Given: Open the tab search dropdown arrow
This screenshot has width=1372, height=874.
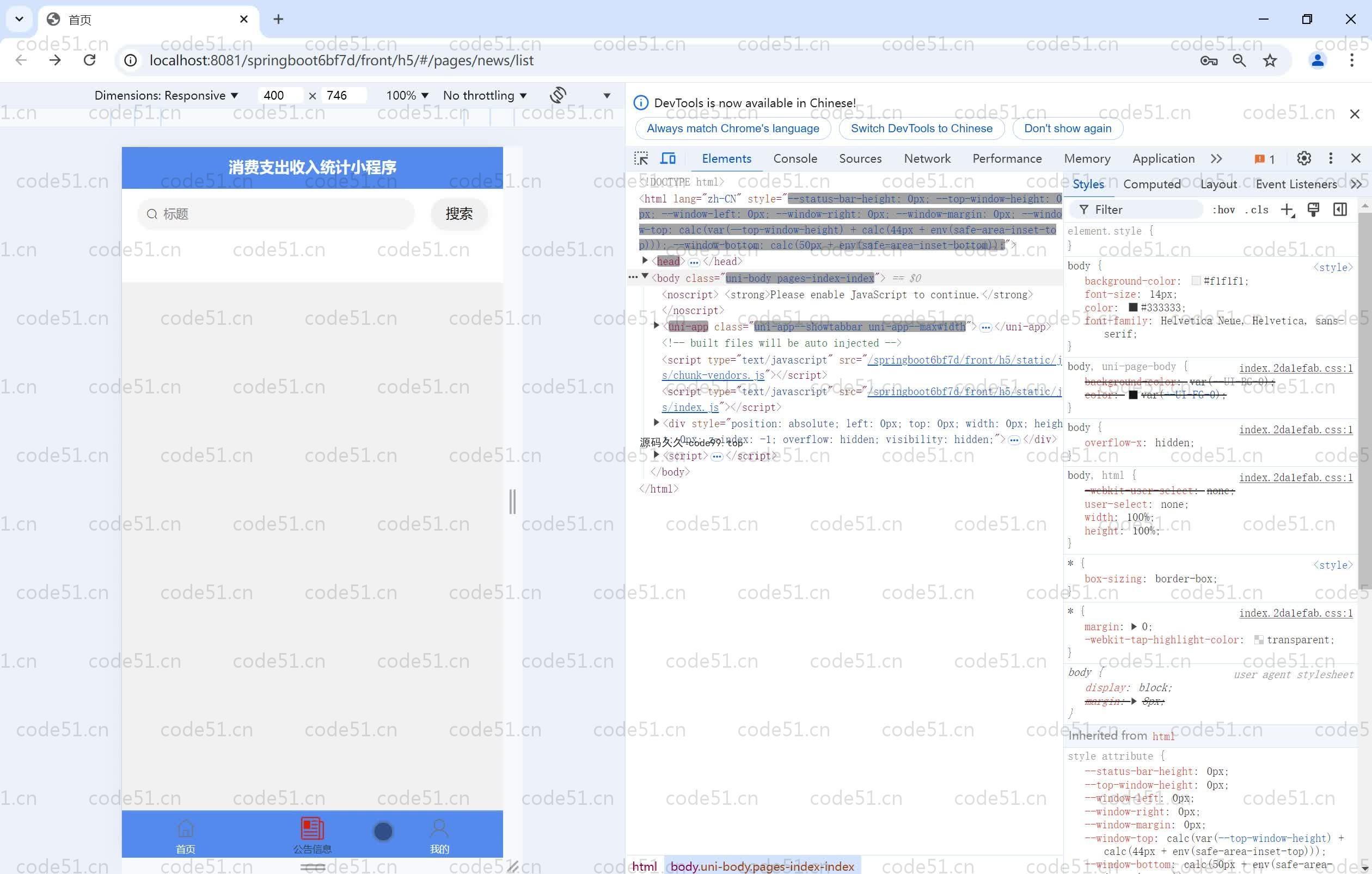Looking at the screenshot, I should (19, 20).
